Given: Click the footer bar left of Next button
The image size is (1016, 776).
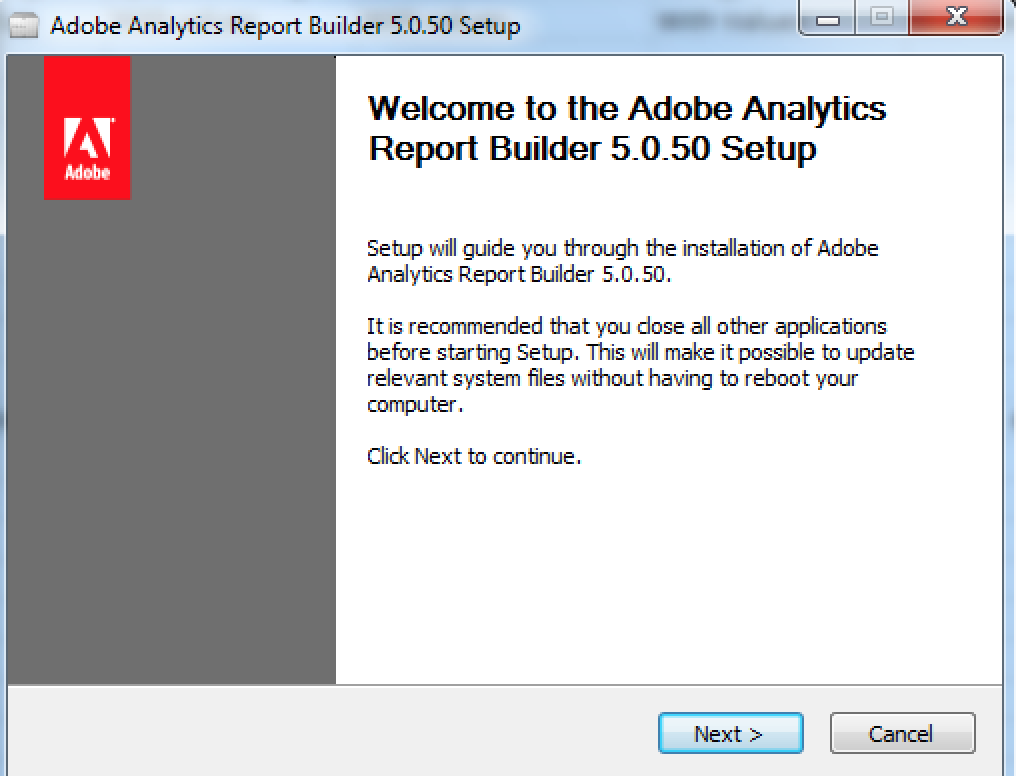Looking at the screenshot, I should click(330, 734).
